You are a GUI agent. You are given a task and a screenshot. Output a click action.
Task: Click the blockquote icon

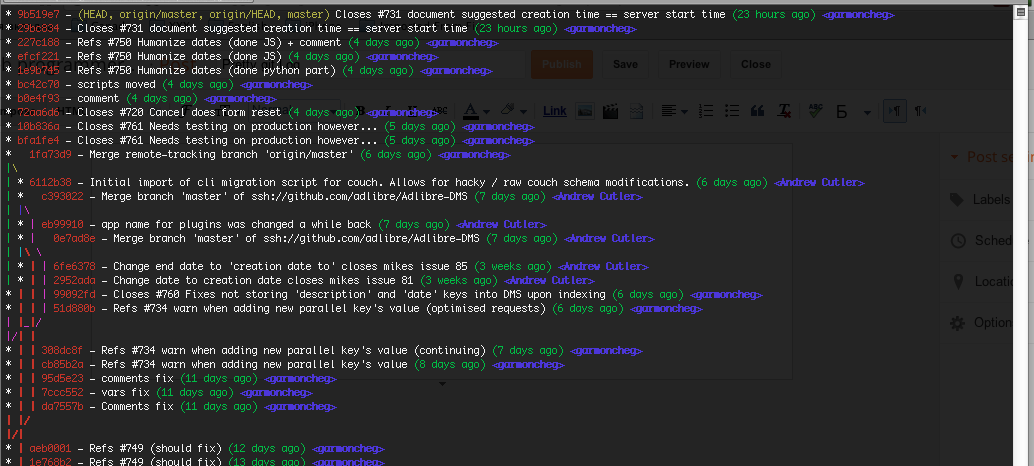point(757,110)
